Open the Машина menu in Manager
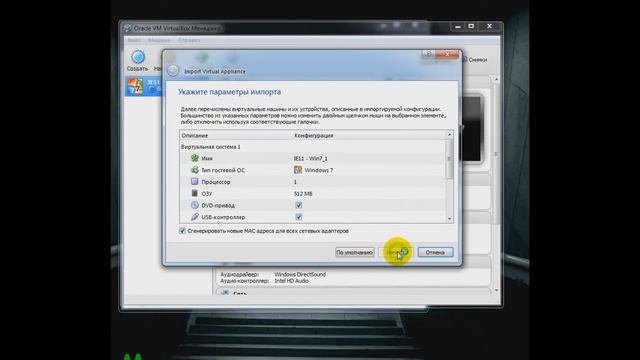Viewport: 640px width, 360px height. click(159, 40)
